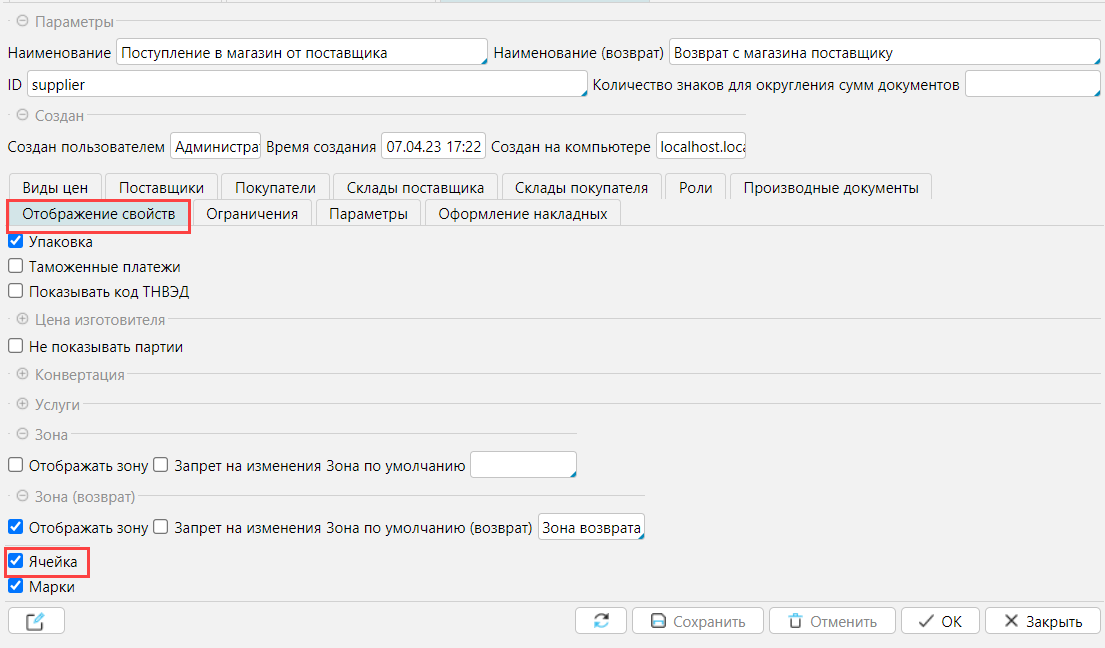Click the Закрыть button
This screenshot has height=648, width=1105.
(1042, 621)
